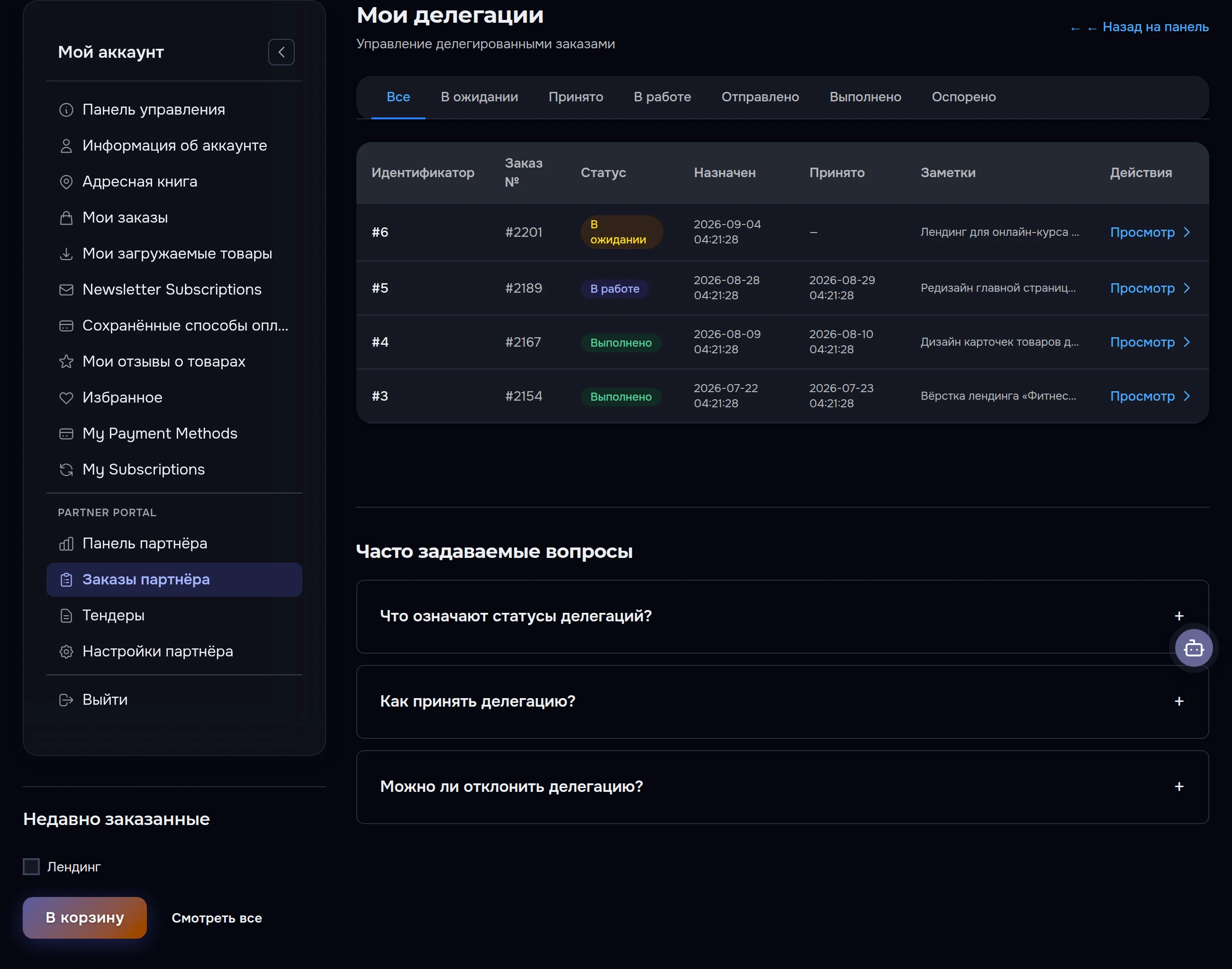Click the В работе status badge
Image resolution: width=1232 pixels, height=969 pixels.
(615, 289)
